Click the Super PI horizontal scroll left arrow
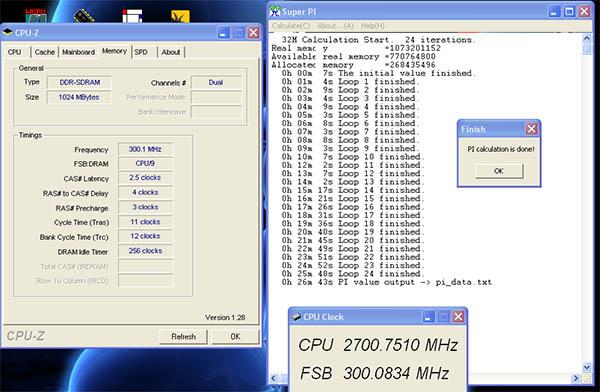Screen dimensions: 600x392 click(273, 378)
